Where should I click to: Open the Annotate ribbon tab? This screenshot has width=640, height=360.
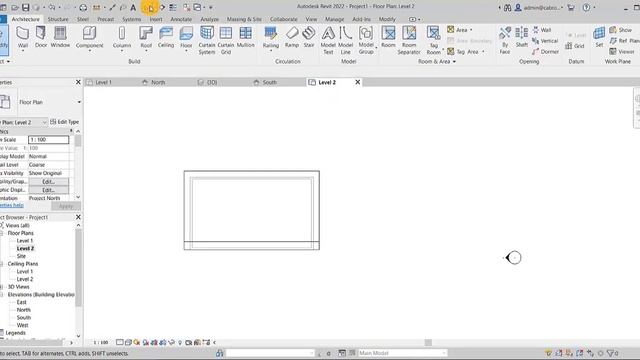pos(181,19)
